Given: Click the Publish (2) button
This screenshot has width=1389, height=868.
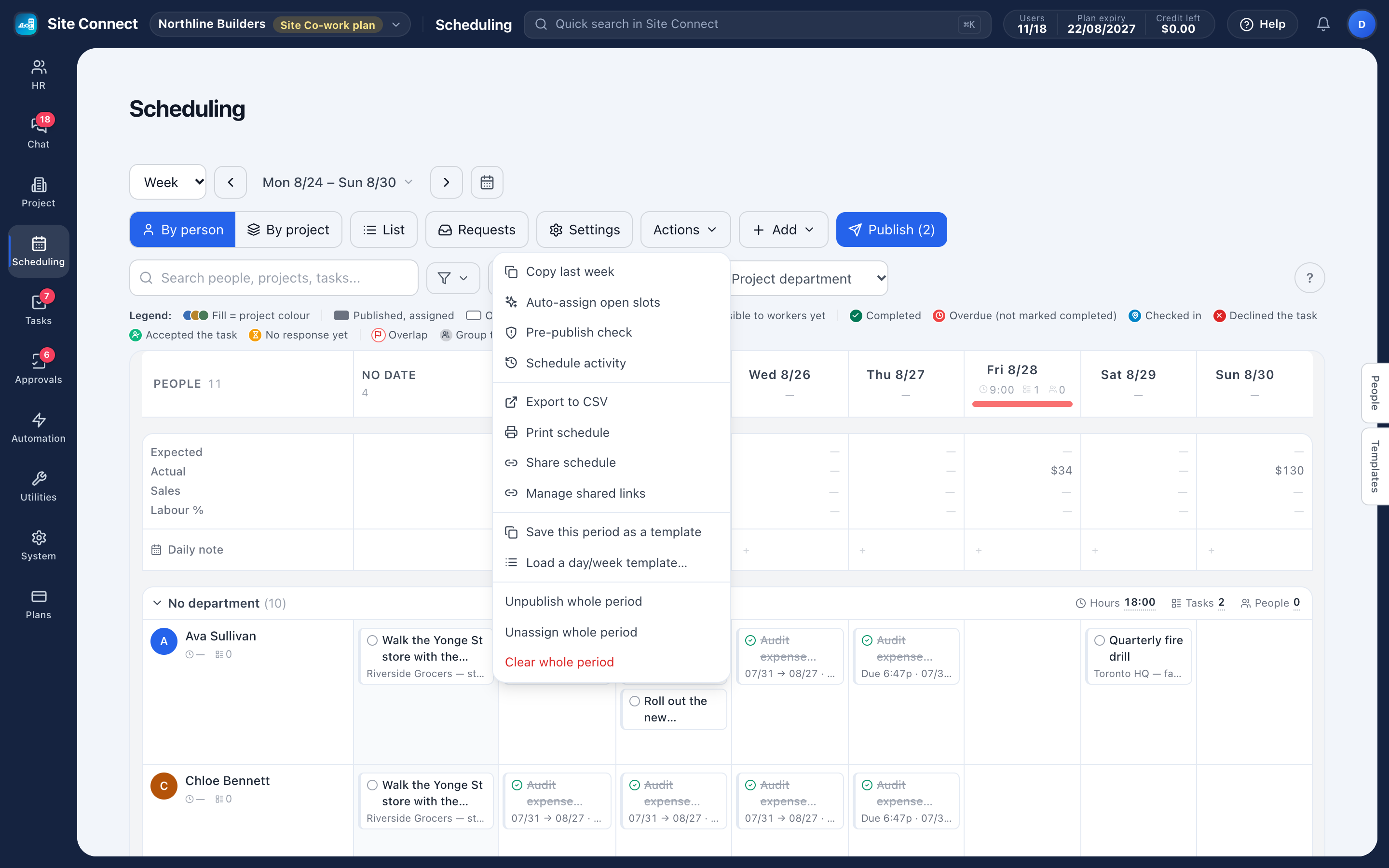Looking at the screenshot, I should pyautogui.click(x=891, y=230).
